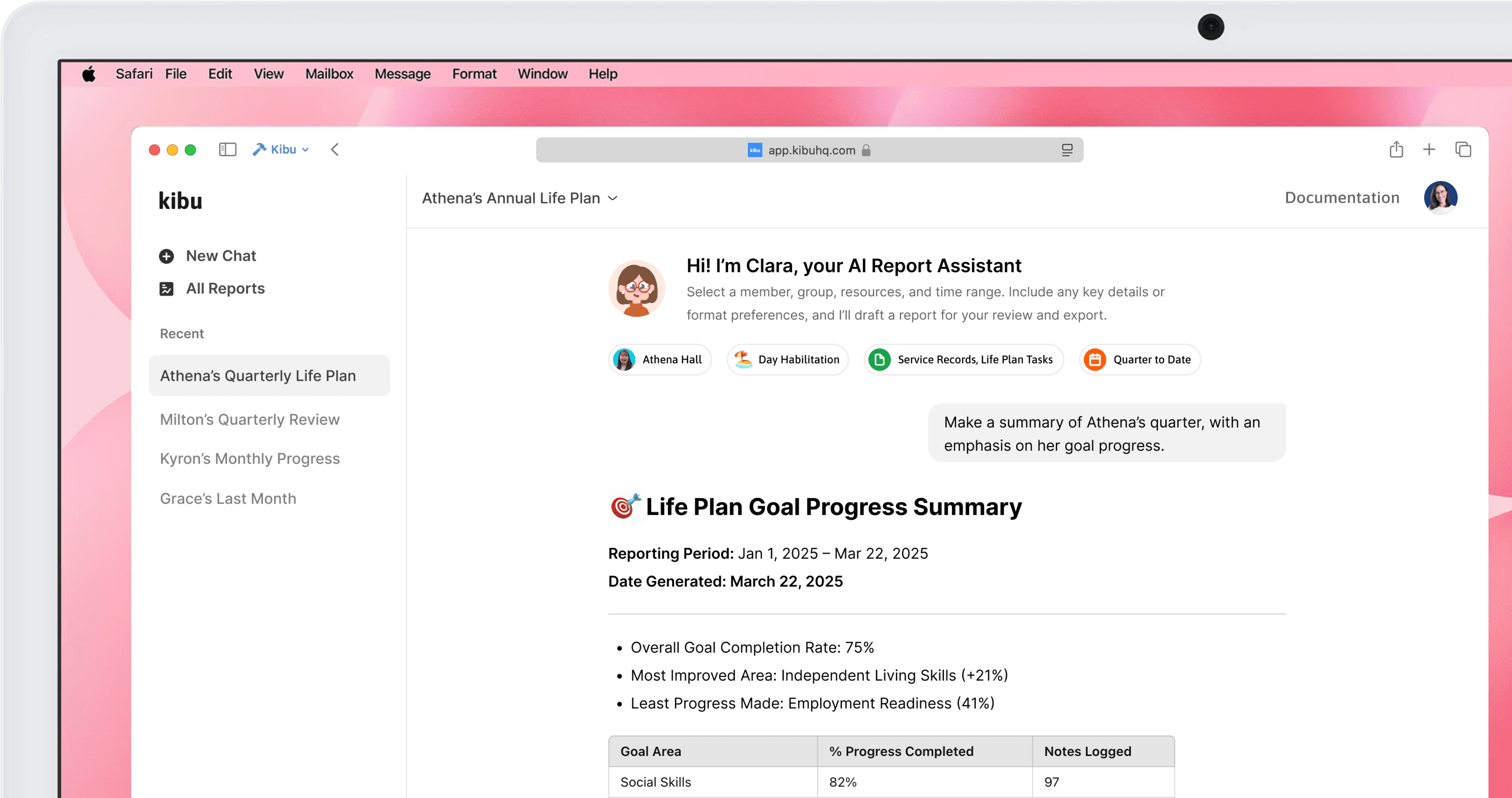Open All Reports
The image size is (1512, 798).
point(212,289)
